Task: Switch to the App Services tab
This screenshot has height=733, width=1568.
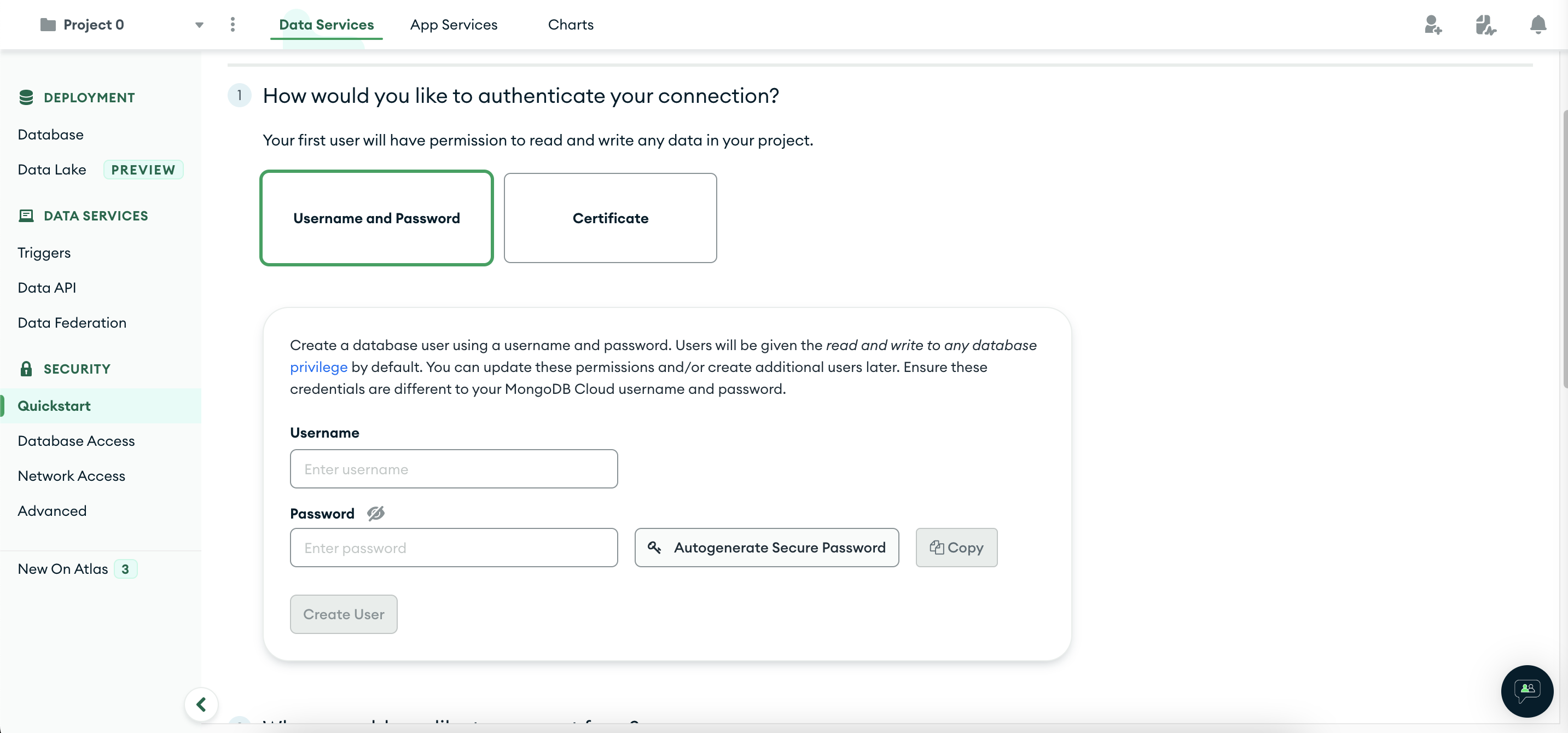Action: 454,25
